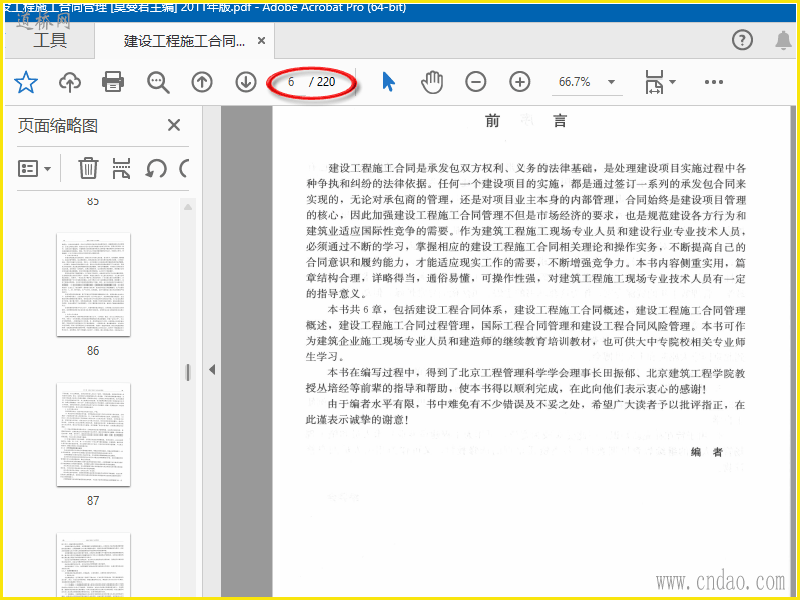This screenshot has height=600, width=800.
Task: Choose the arrow selection tool
Action: pos(388,82)
